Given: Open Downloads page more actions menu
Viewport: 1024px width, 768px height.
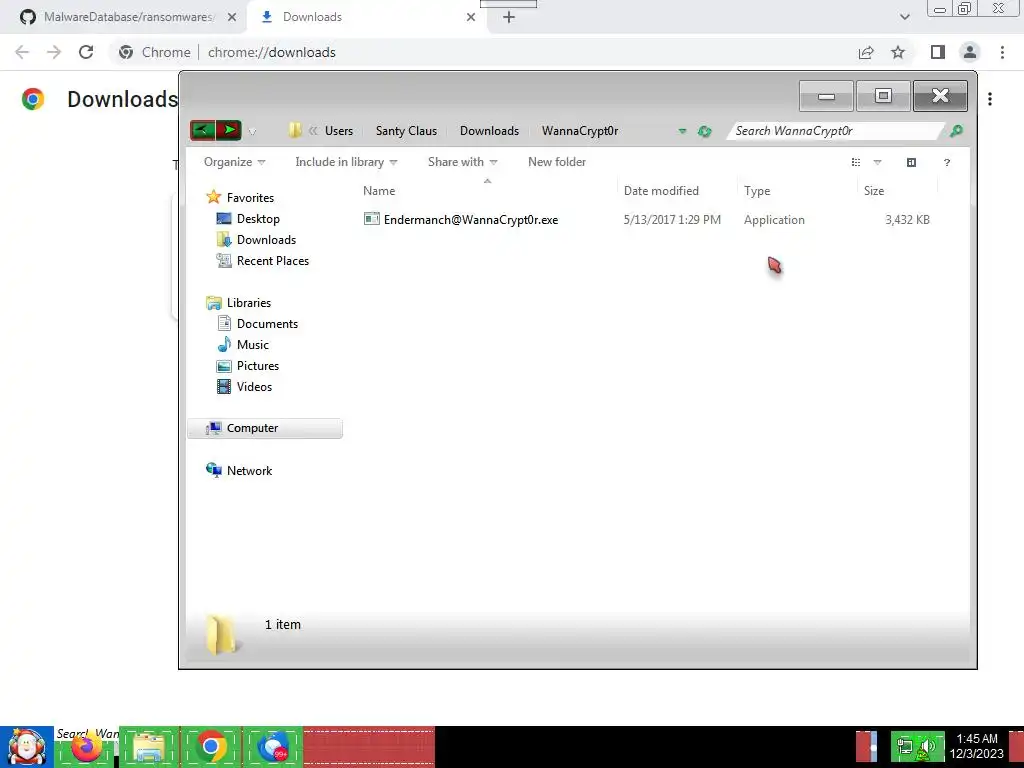Looking at the screenshot, I should coord(990,99).
